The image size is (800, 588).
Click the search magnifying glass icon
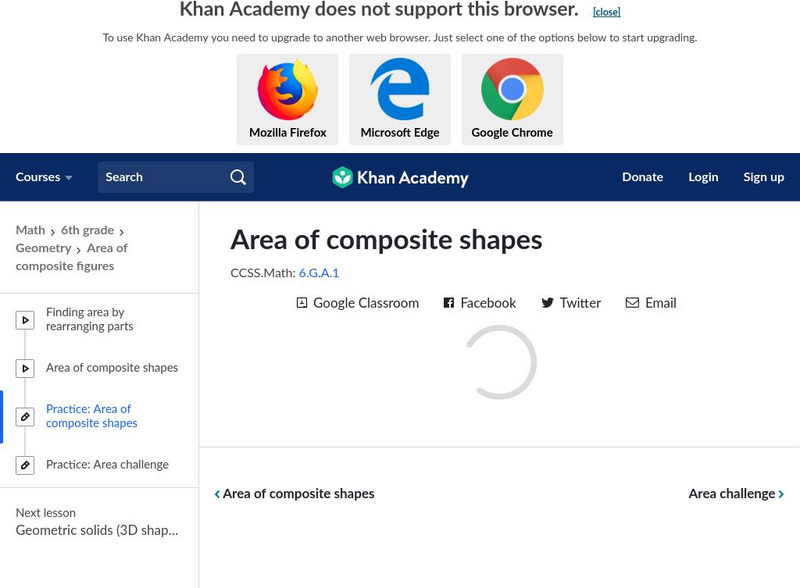point(238,177)
